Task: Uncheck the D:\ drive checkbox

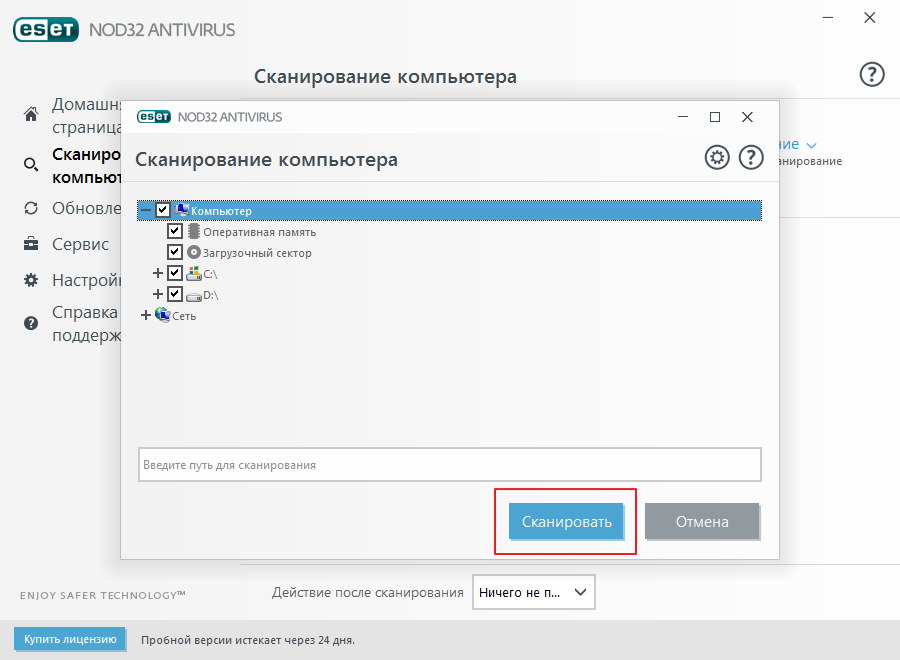Action: [175, 295]
